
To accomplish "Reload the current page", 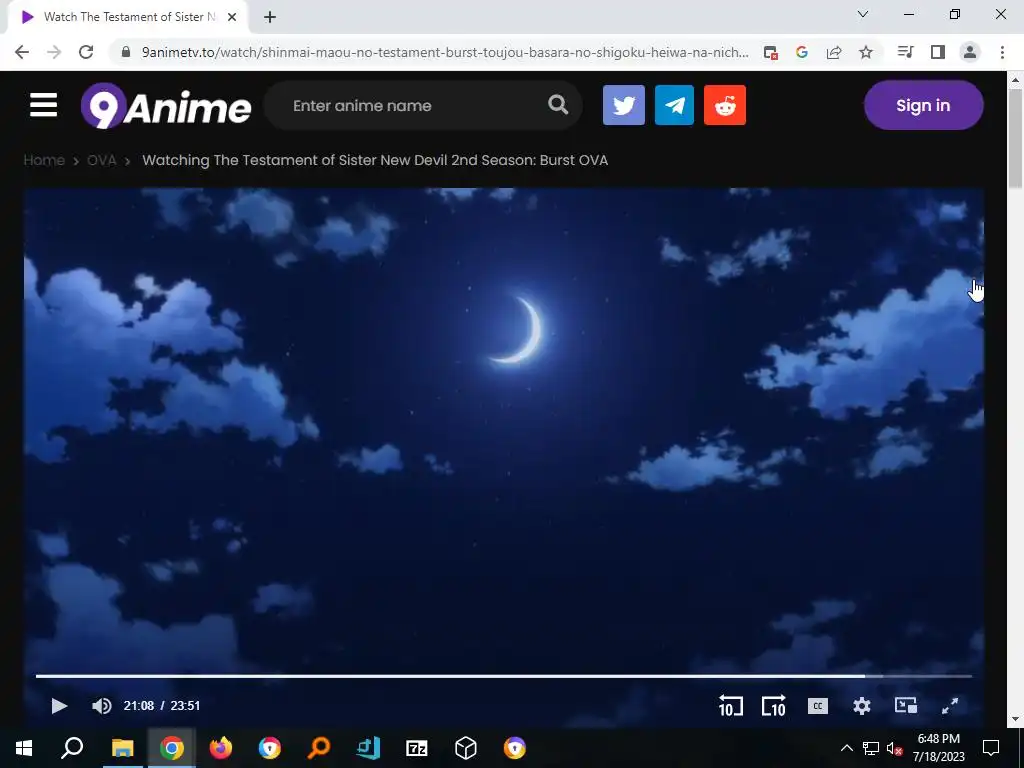I will coord(86,52).
